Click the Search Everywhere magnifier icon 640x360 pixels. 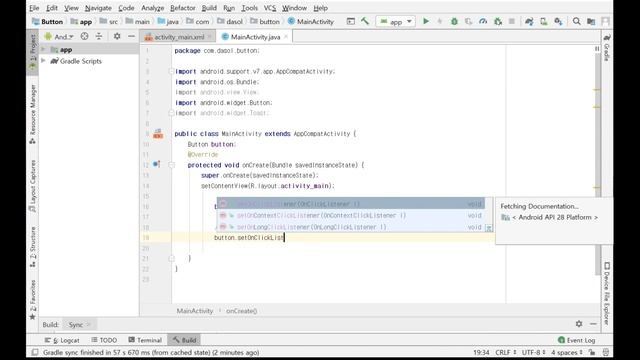(576, 21)
